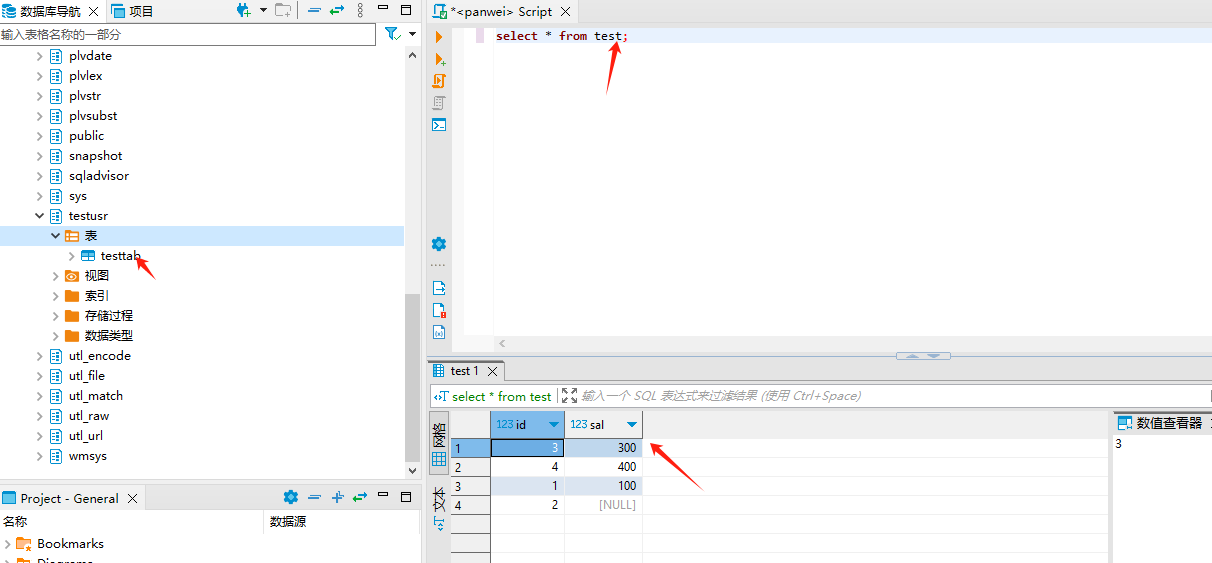Click the export script output file icon
Image resolution: width=1212 pixels, height=563 pixels.
coord(439,288)
